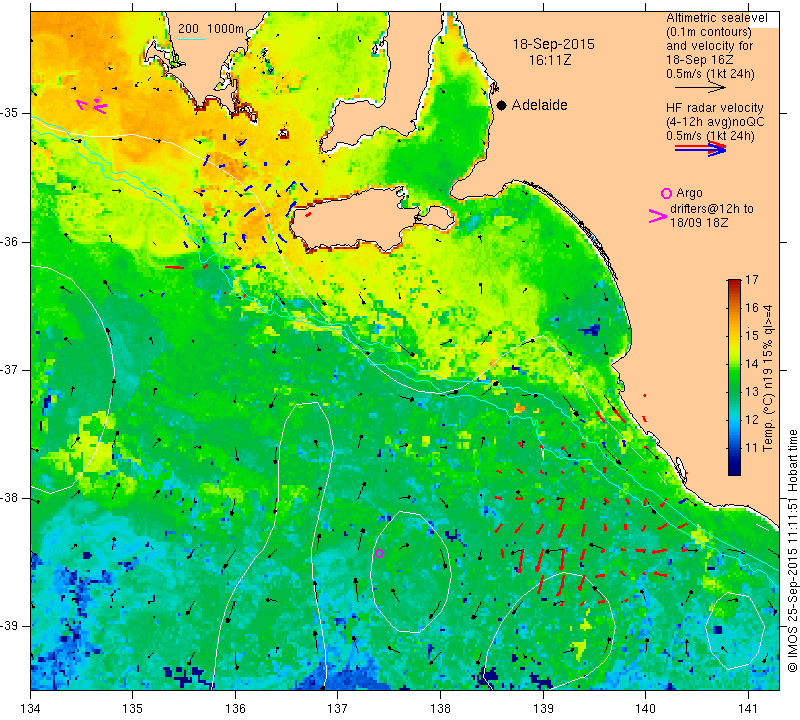Click the '200 1000m' depth contour label
The width and height of the screenshot is (800, 720).
211,29
